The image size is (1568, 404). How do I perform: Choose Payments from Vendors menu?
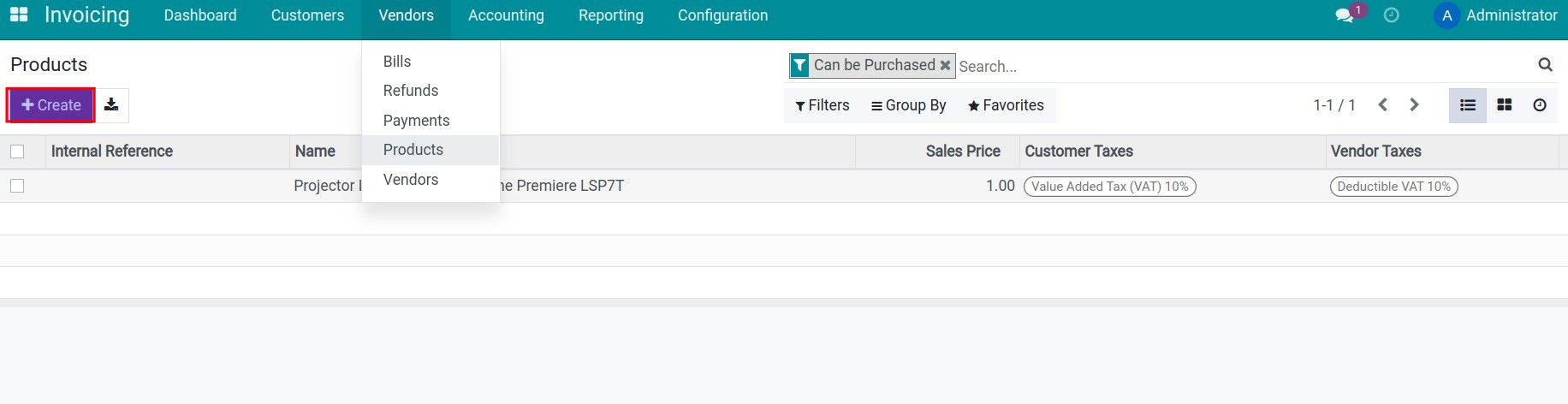tap(416, 121)
